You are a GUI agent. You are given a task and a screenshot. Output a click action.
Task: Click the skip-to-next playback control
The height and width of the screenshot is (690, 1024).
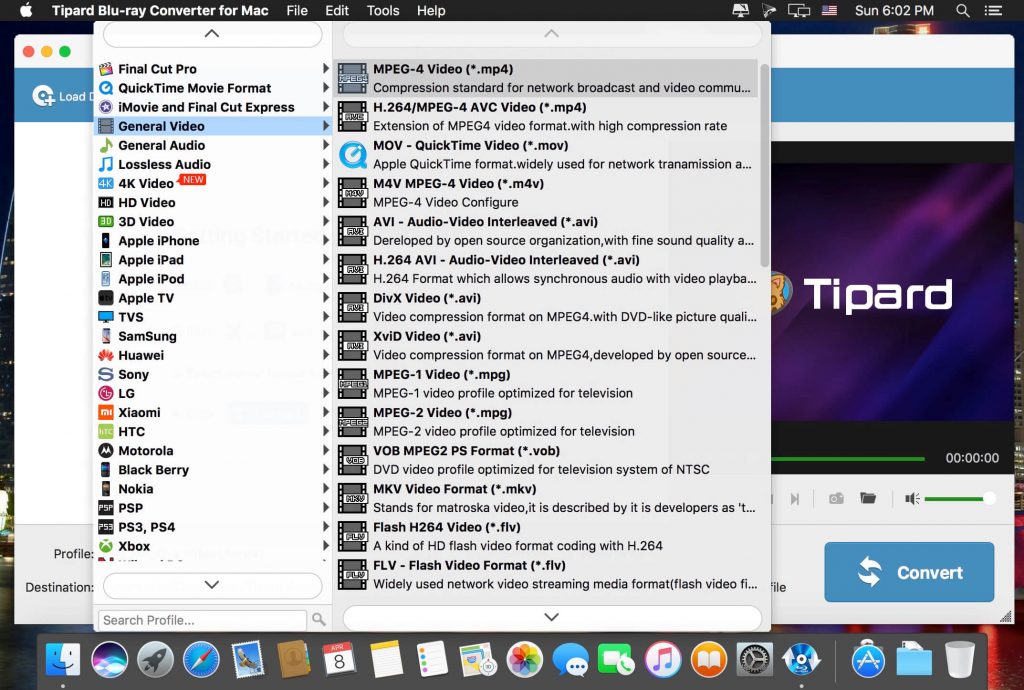point(794,497)
